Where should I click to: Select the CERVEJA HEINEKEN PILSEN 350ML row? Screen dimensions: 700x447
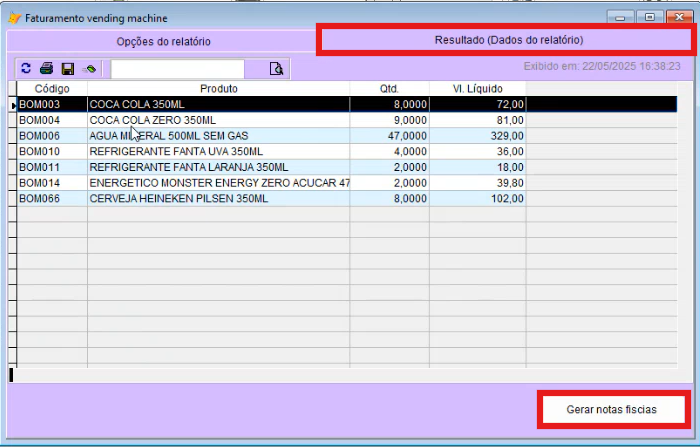217,199
